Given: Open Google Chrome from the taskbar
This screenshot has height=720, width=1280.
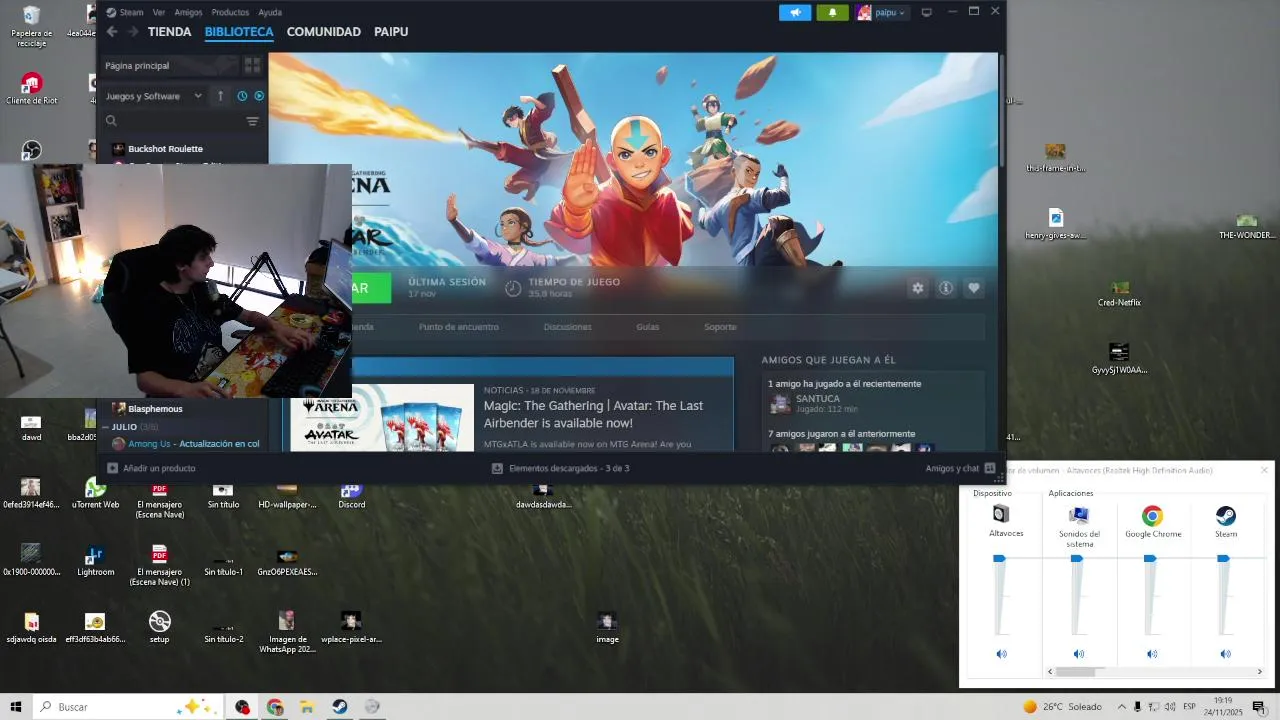Looking at the screenshot, I should 275,707.
